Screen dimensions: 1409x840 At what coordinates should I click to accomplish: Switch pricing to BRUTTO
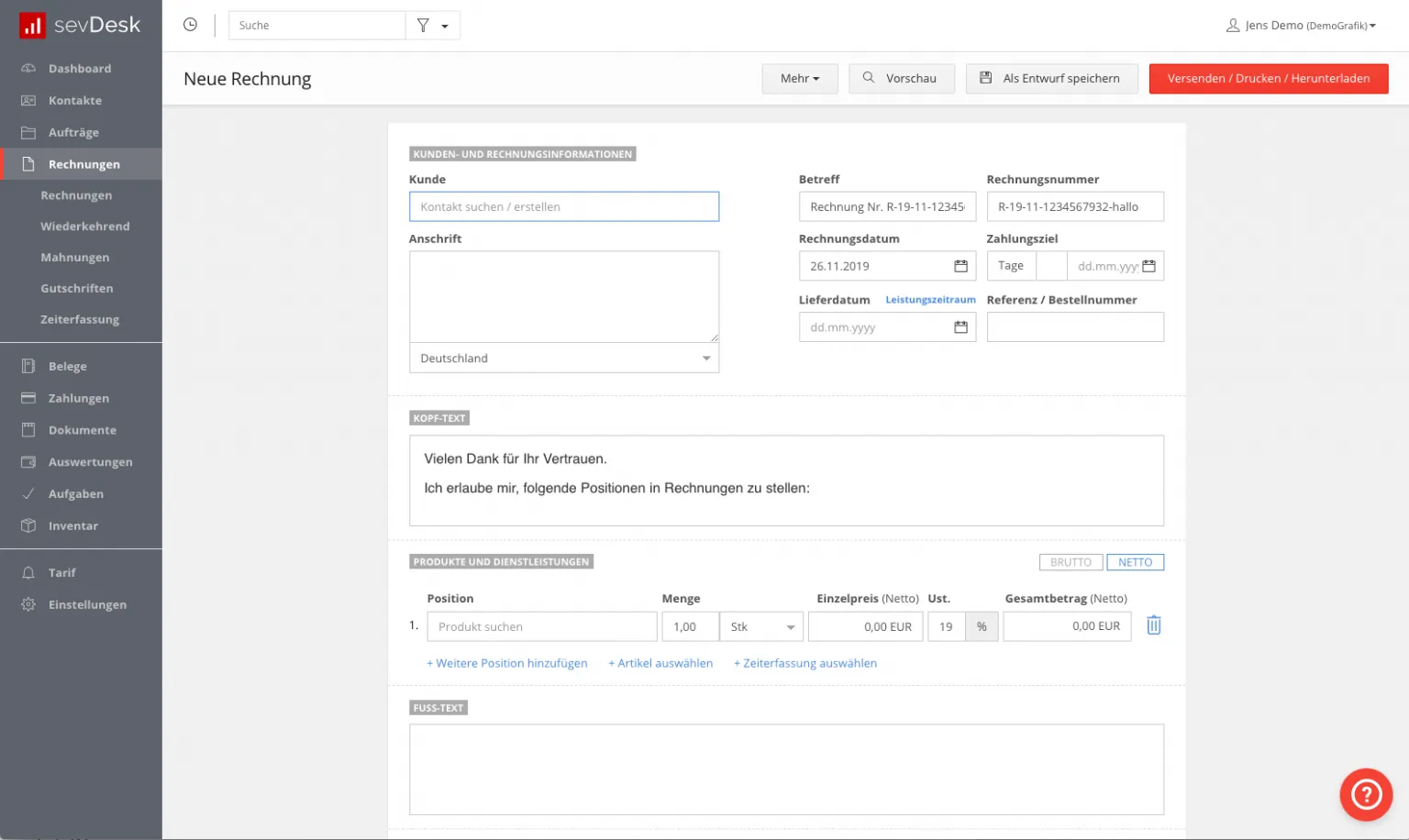[x=1071, y=562]
